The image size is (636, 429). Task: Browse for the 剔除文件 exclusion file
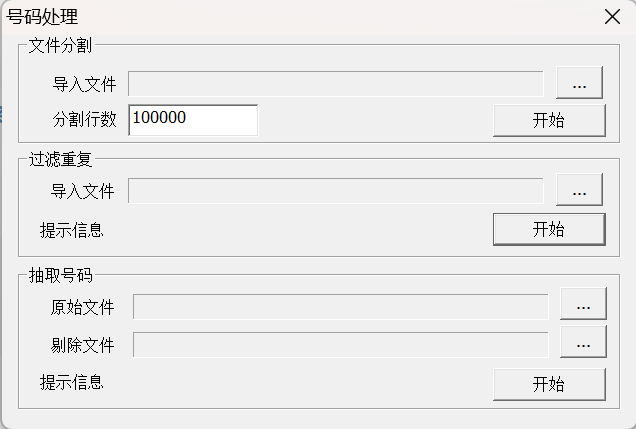(x=583, y=343)
